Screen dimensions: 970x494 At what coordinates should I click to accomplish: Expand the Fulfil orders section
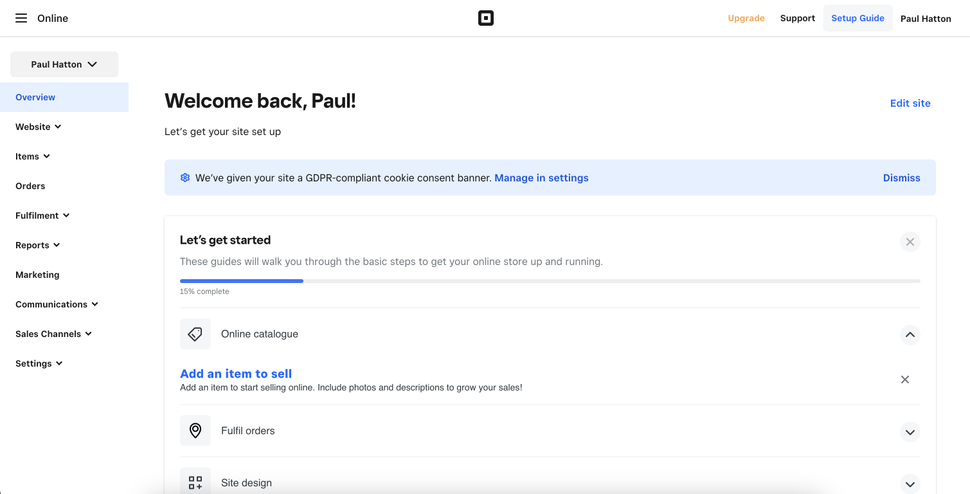(909, 432)
